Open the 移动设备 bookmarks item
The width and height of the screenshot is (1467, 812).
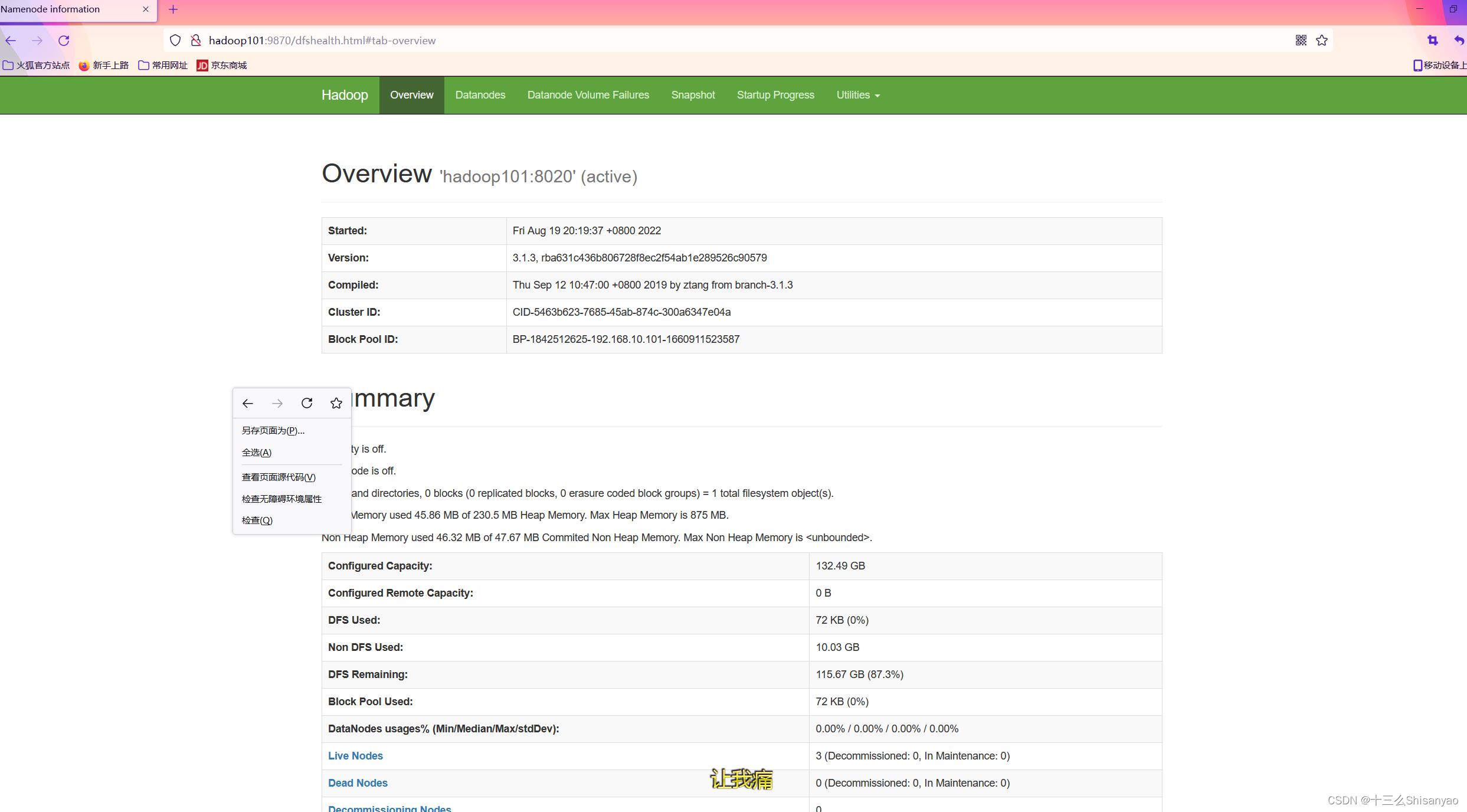[1439, 65]
